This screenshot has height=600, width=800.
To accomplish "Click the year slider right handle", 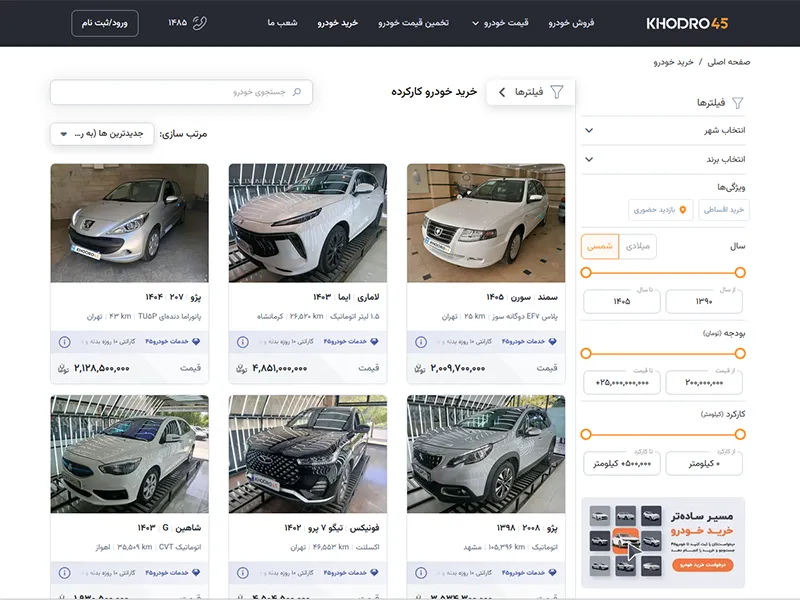I will point(740,272).
